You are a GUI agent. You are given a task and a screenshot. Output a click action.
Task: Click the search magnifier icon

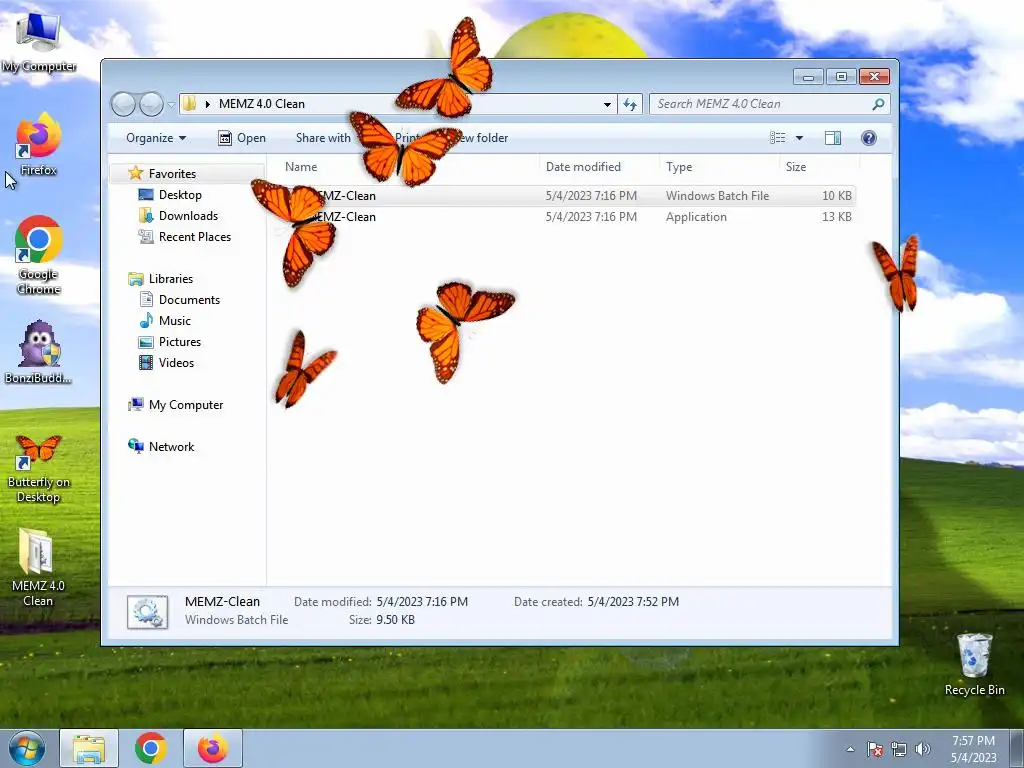pyautogui.click(x=878, y=104)
